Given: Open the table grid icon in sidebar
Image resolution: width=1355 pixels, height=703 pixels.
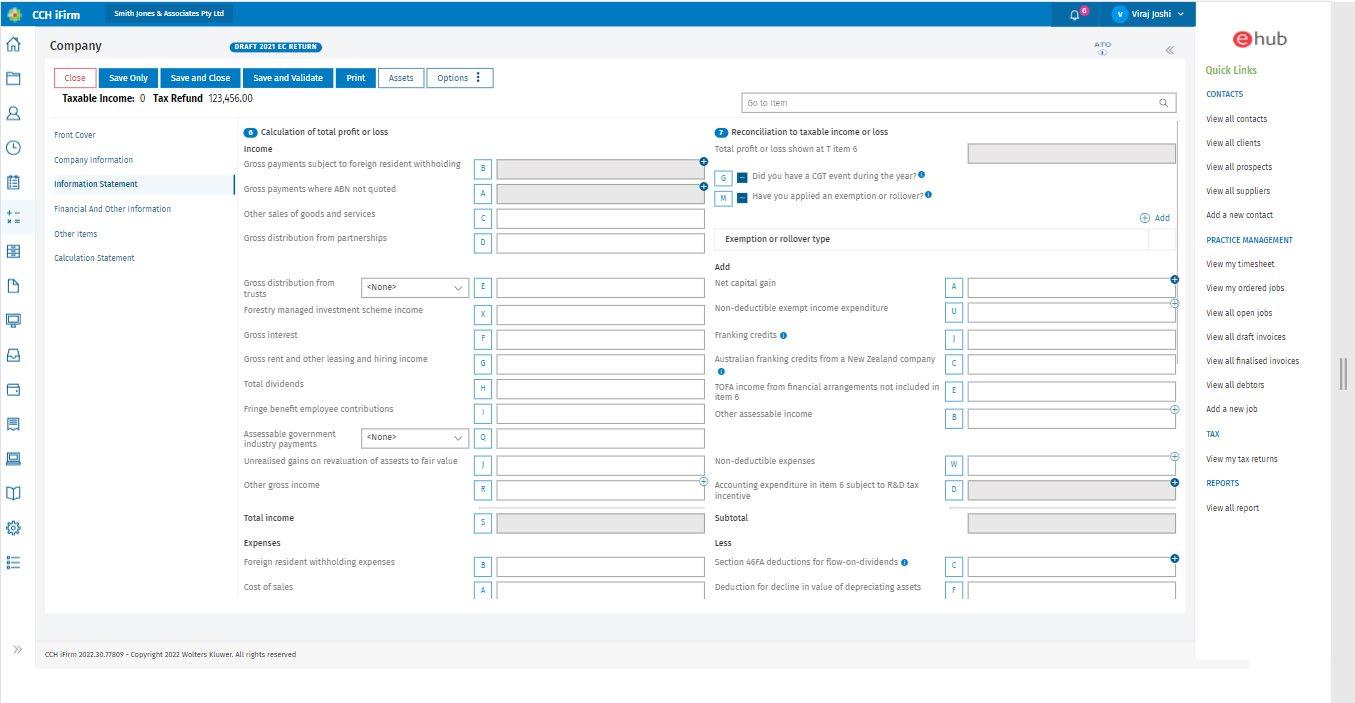Looking at the screenshot, I should coord(14,251).
